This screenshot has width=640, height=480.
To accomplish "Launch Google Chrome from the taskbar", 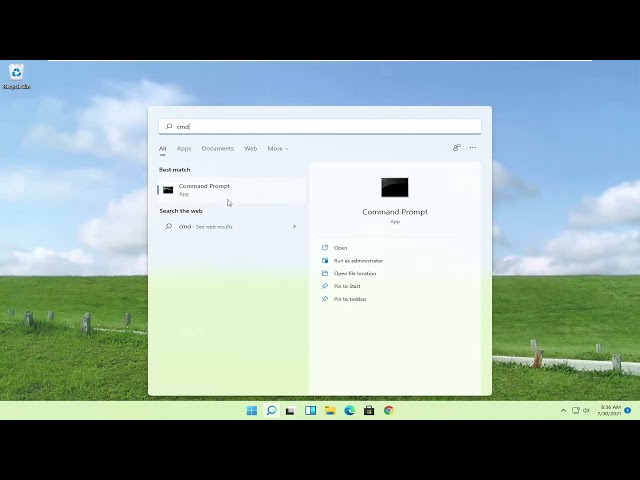I will [x=389, y=410].
